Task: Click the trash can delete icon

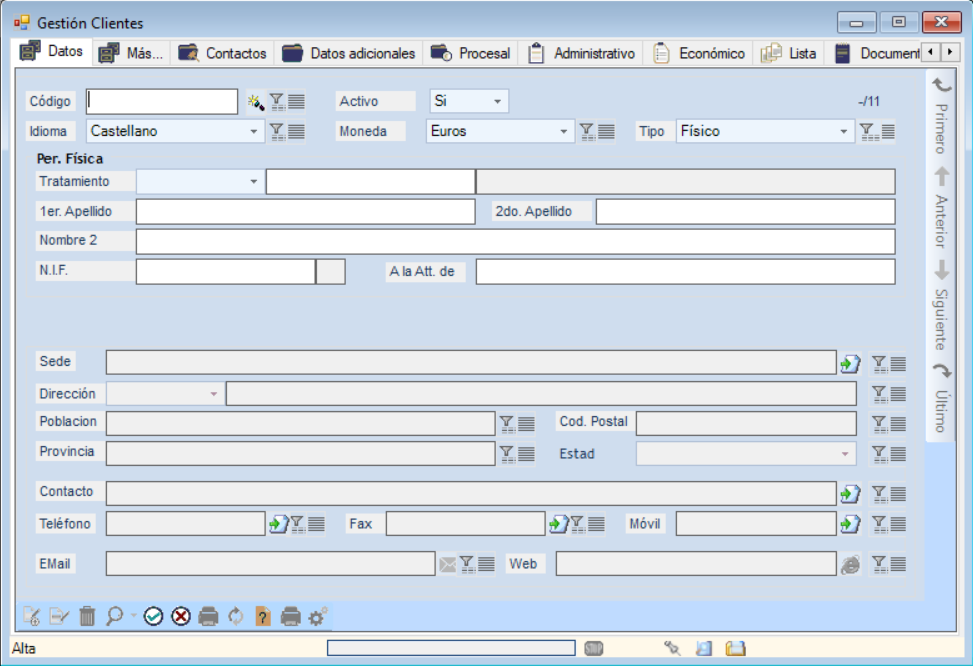Action: pos(88,617)
